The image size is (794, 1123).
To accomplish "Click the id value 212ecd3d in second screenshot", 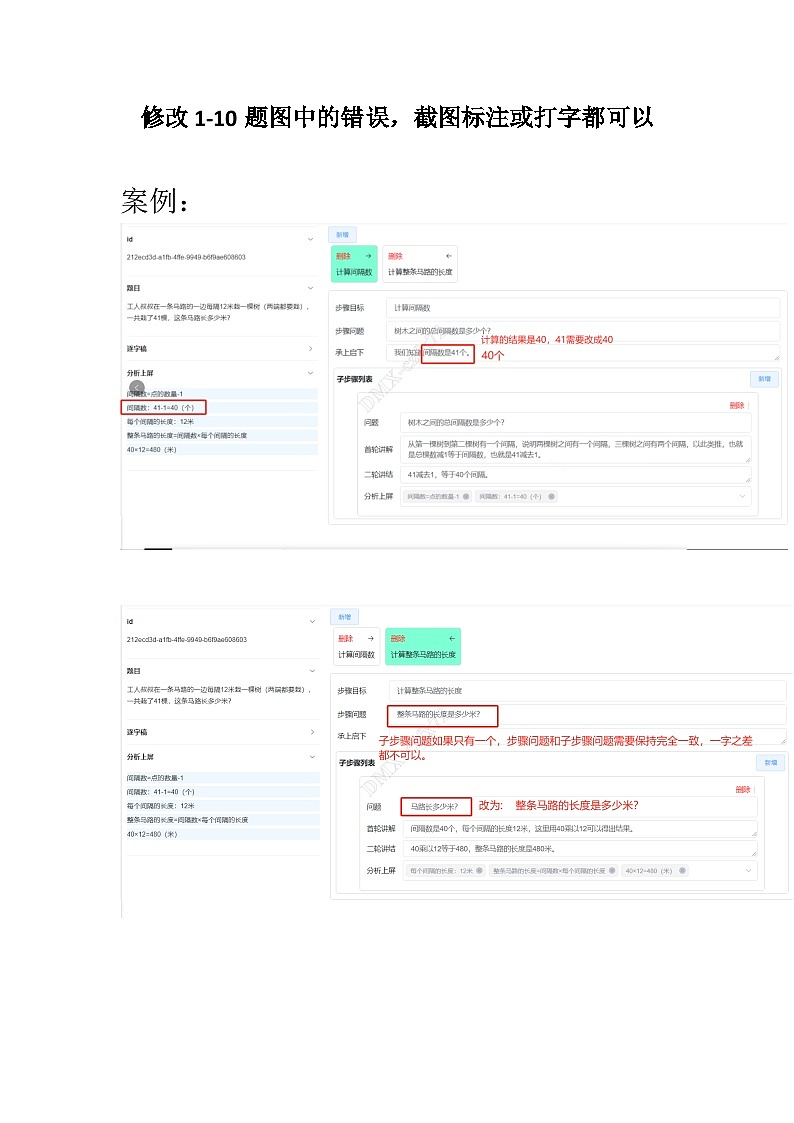I will click(187, 640).
